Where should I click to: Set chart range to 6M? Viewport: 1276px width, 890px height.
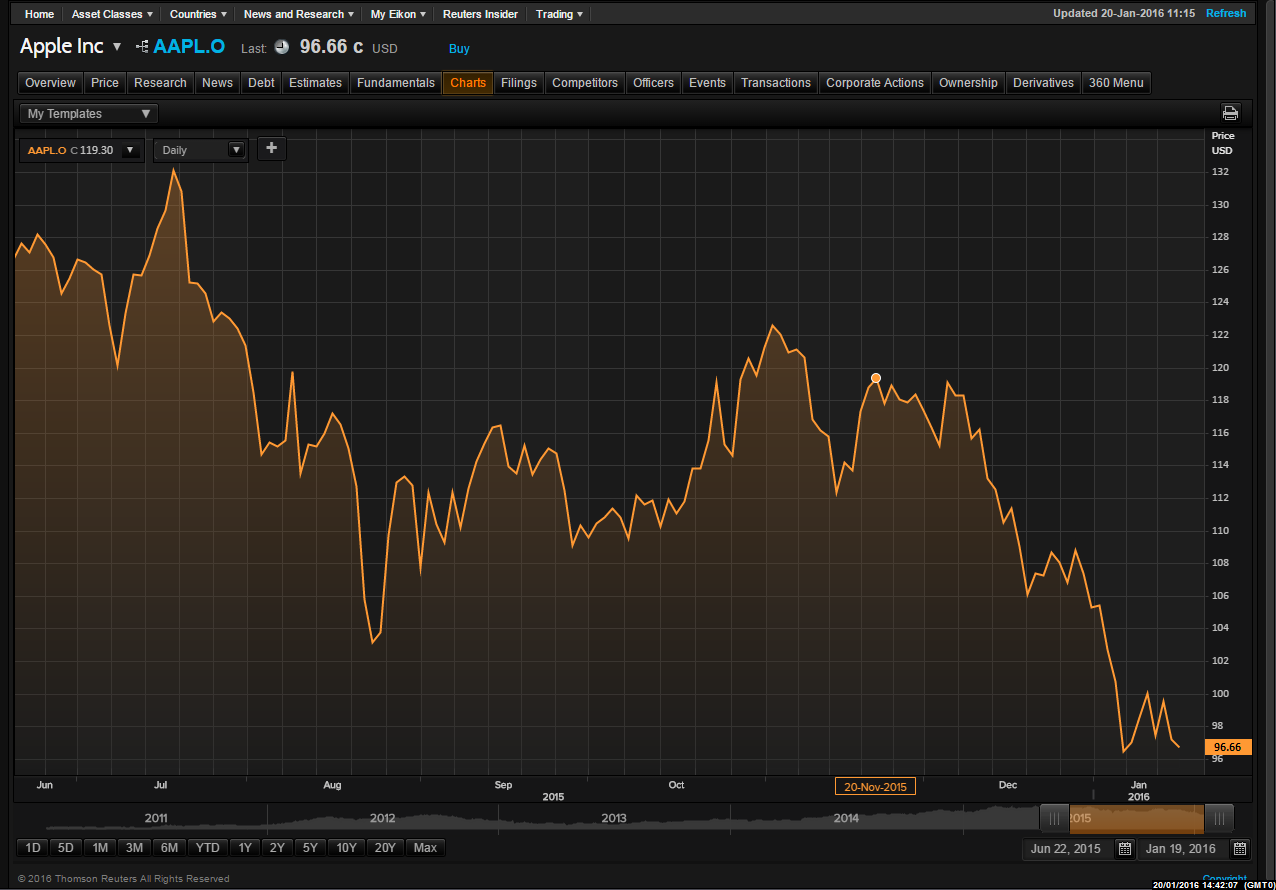point(169,848)
